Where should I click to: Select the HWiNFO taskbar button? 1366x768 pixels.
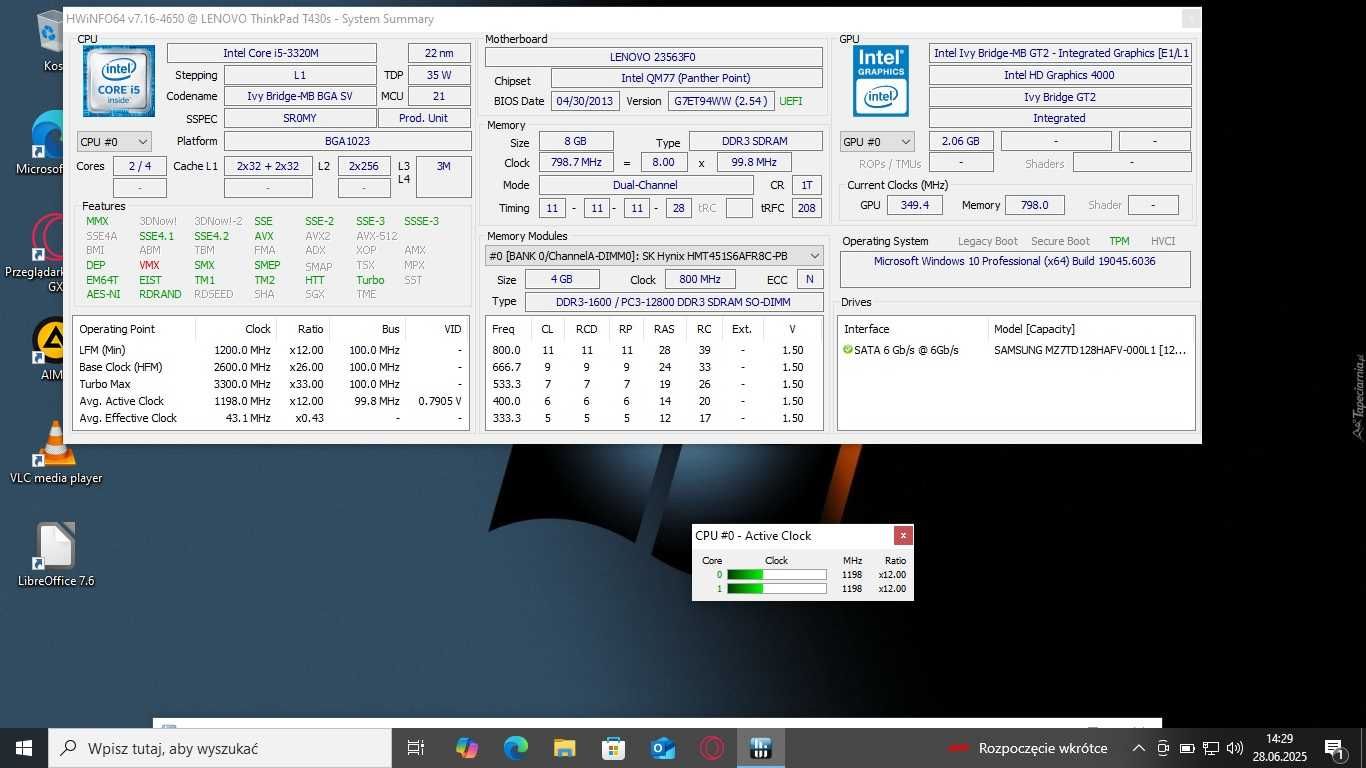761,748
